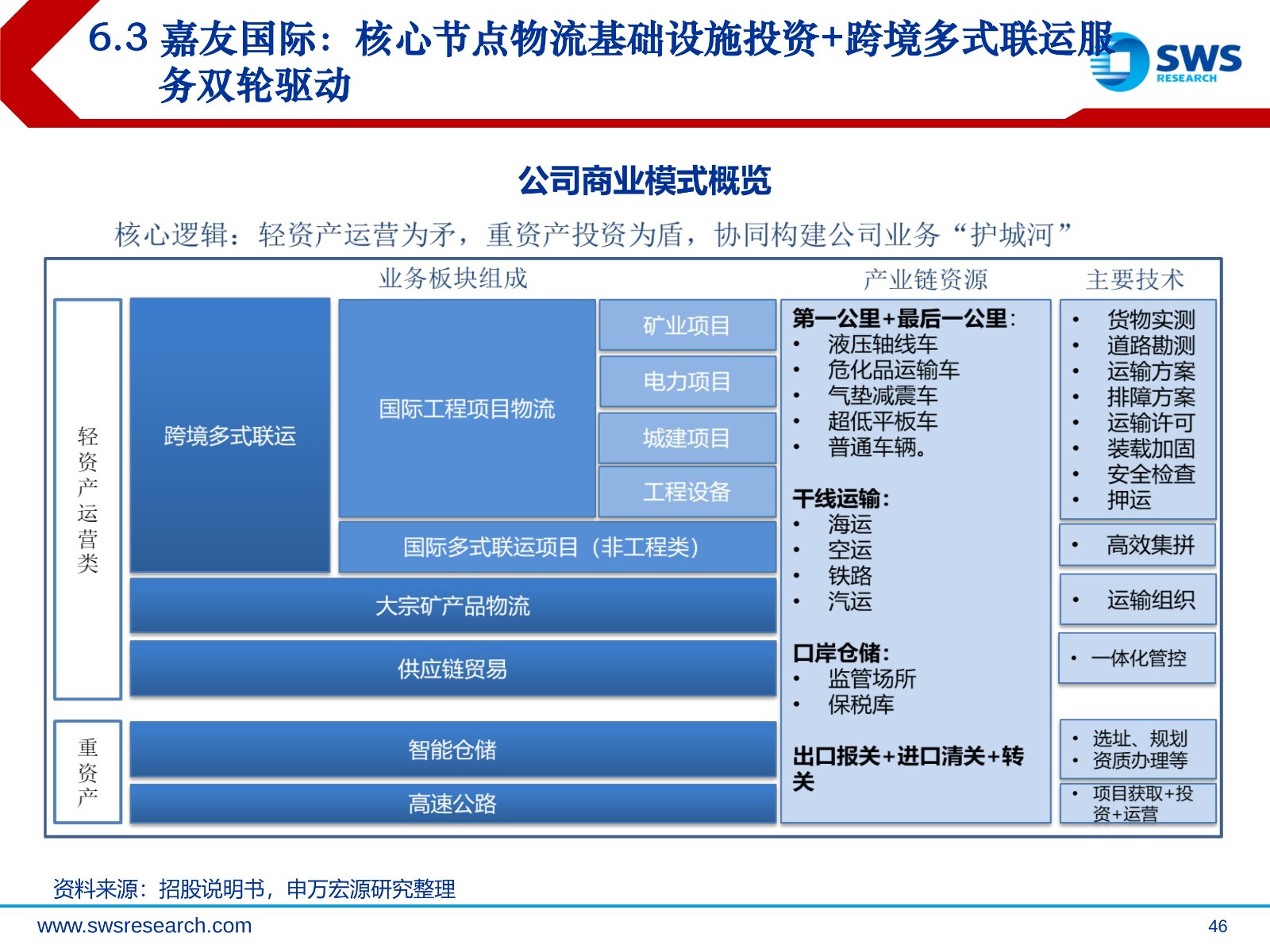Select the 资料来源 source note

click(254, 889)
